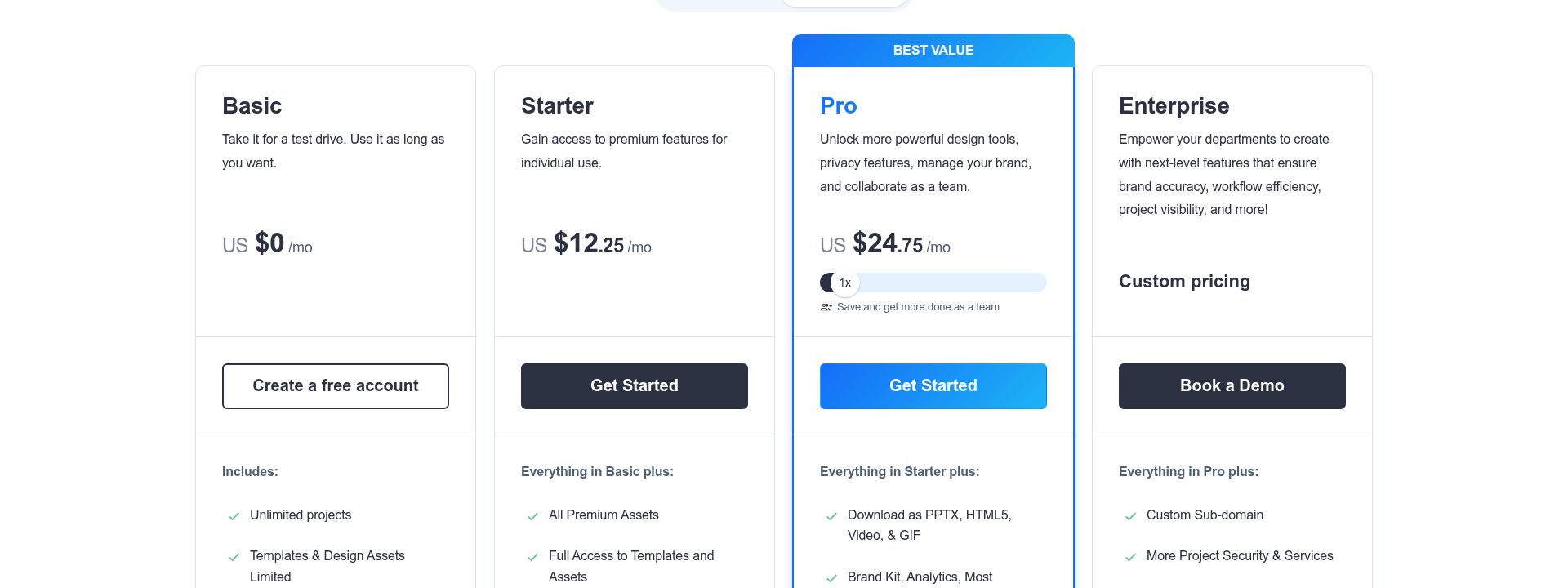1568x588 pixels.
Task: Click Get Started on the Pro plan
Action: (933, 385)
